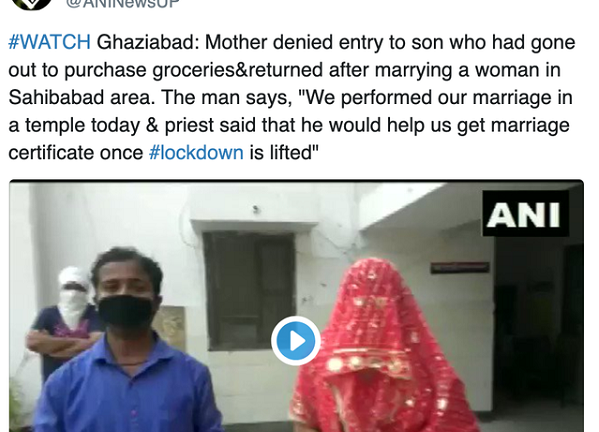Click the small signboard on the wall
Image resolution: width=599 pixels, height=432 pixels.
coord(460,267)
